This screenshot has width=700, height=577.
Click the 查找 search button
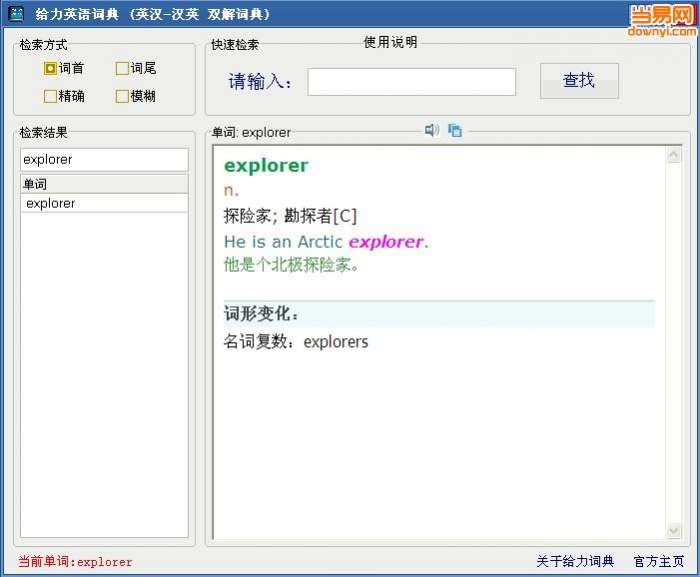(579, 81)
